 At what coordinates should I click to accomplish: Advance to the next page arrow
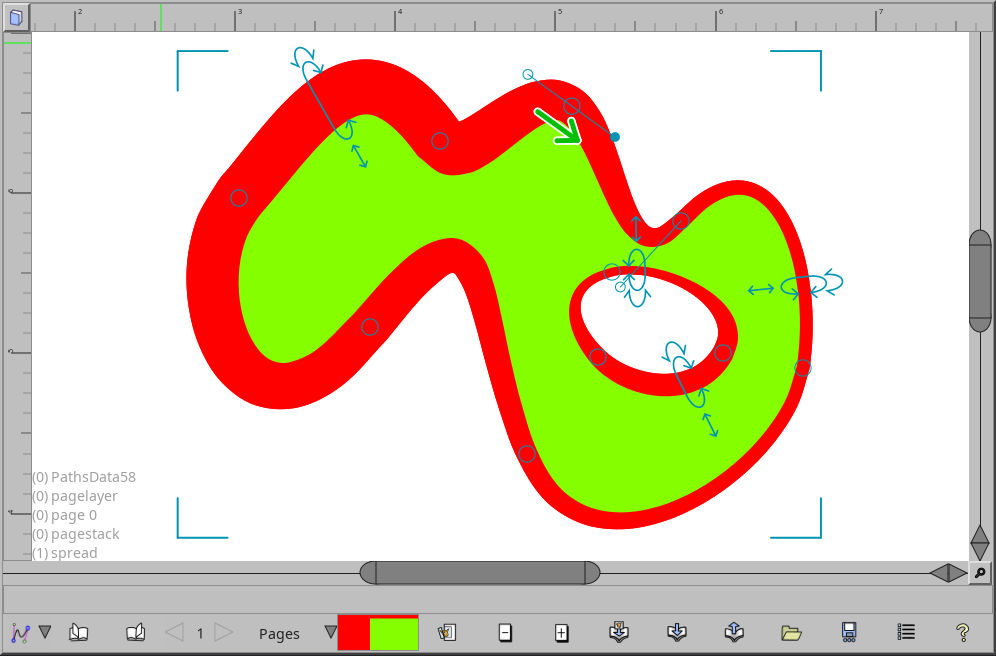pos(224,632)
